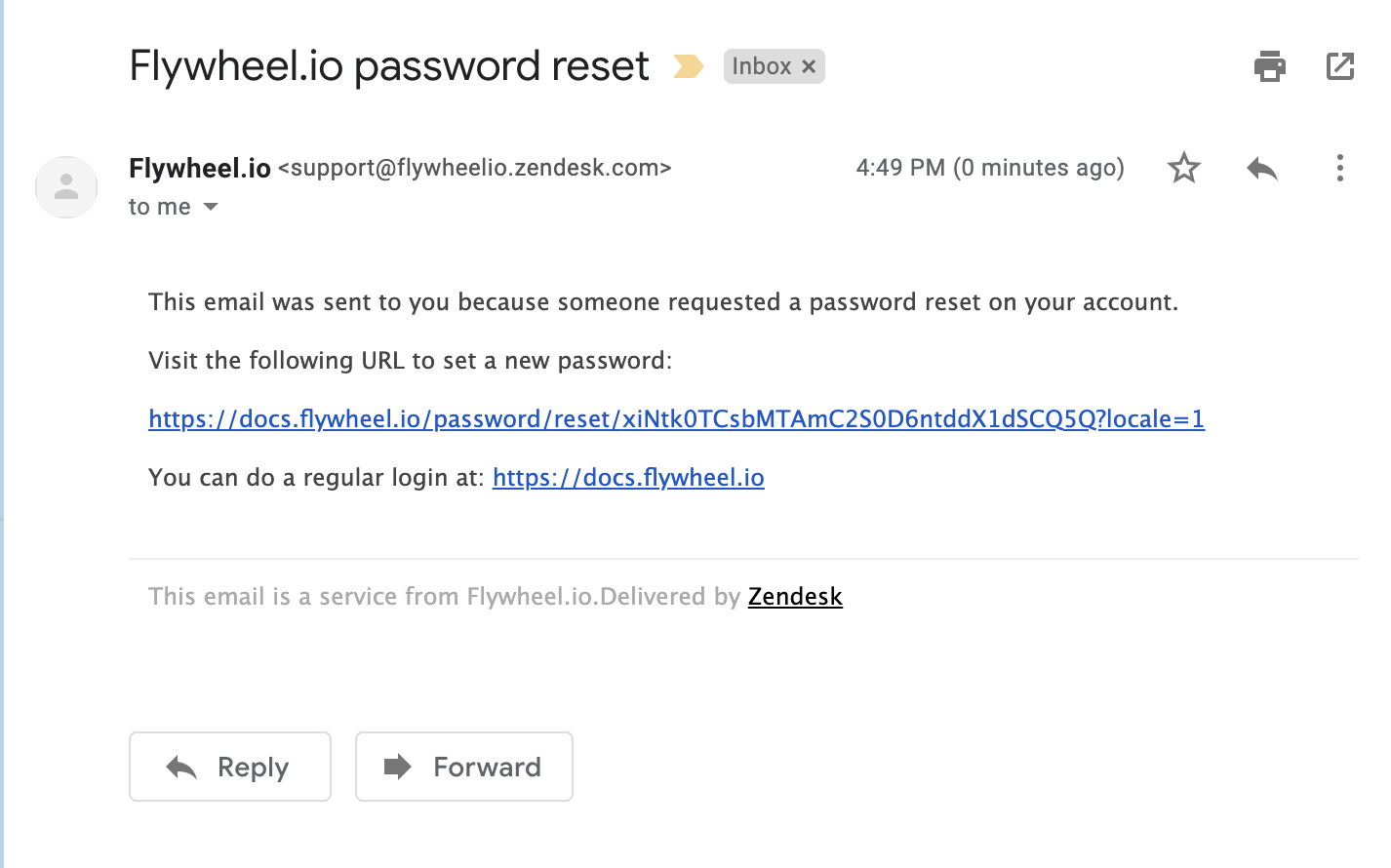Open the three-dot More options menu
The height and width of the screenshot is (868, 1391).
click(1340, 168)
